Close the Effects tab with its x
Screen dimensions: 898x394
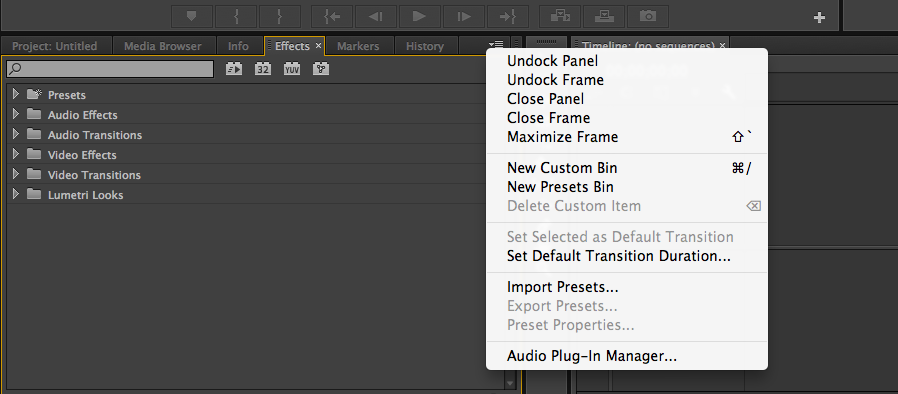tap(318, 46)
